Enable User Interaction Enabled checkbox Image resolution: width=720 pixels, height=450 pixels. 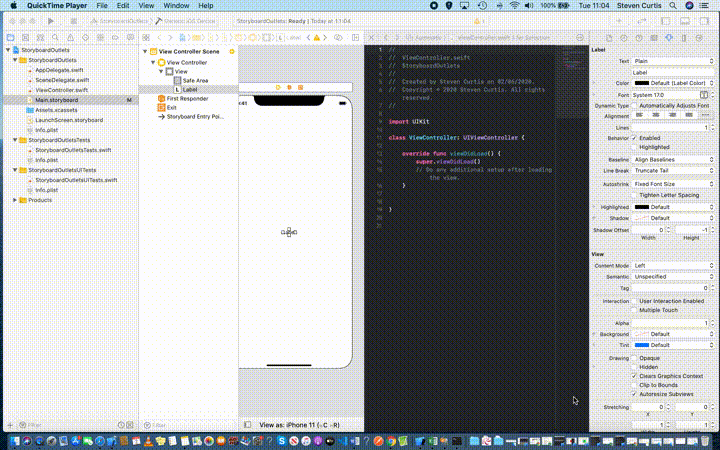pos(634,301)
